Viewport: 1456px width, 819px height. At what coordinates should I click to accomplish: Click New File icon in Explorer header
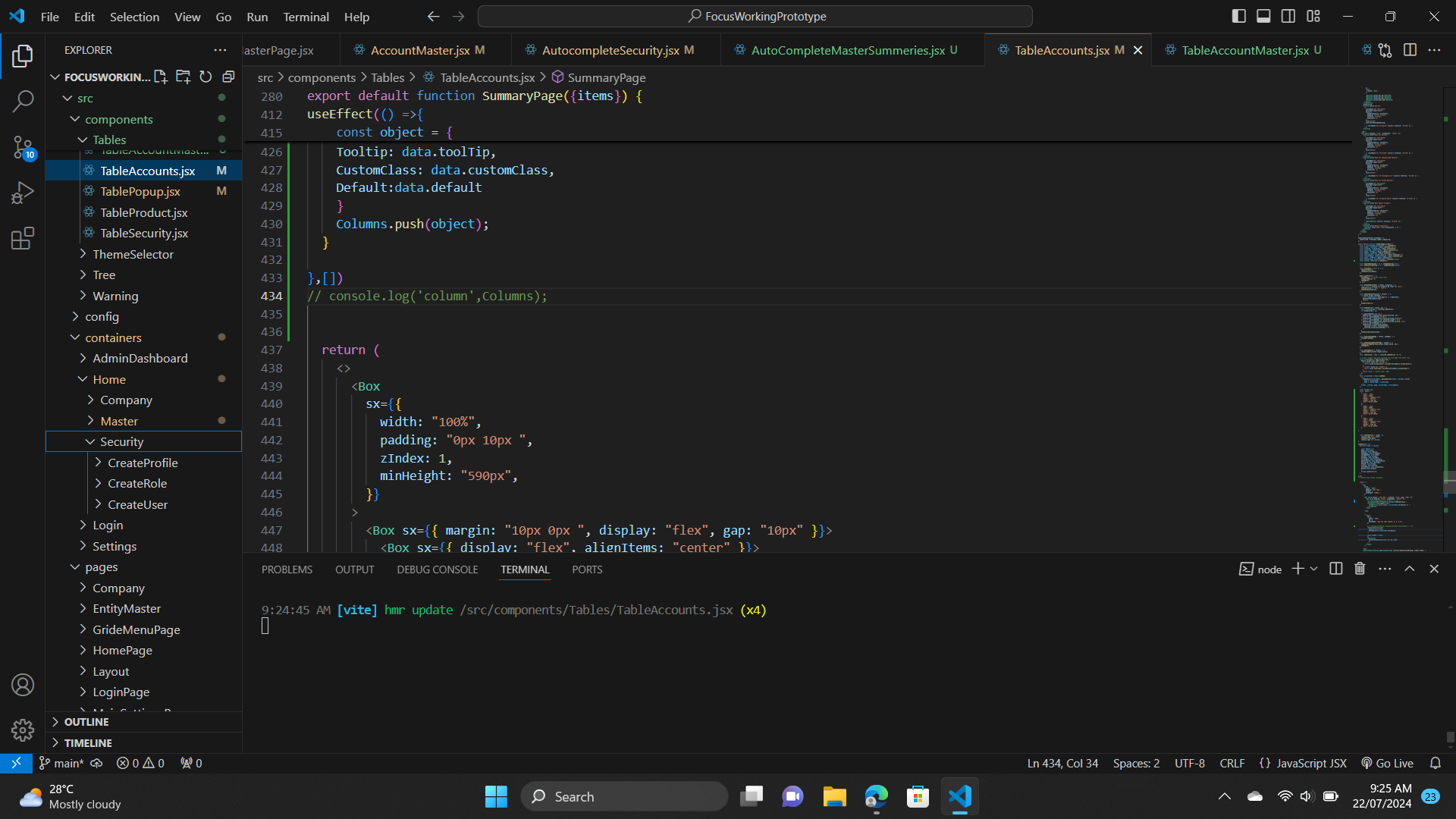pos(161,77)
